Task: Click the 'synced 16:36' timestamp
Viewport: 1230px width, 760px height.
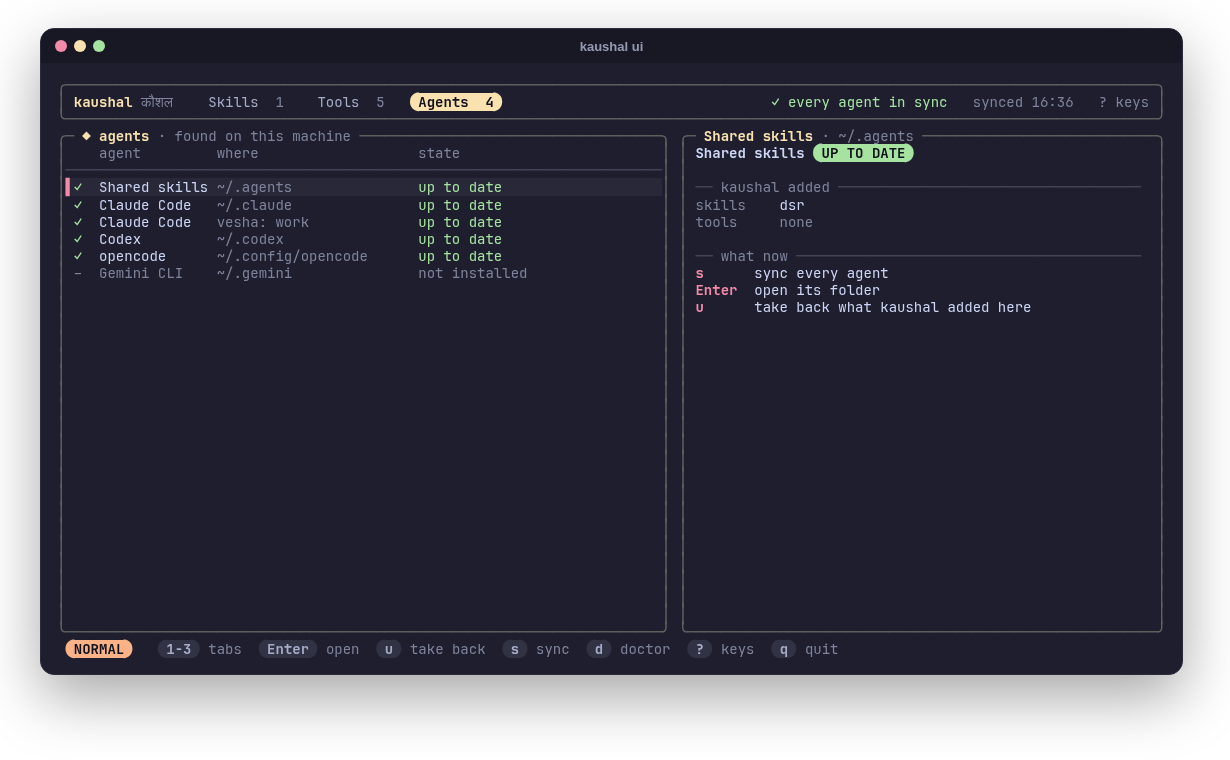Action: 1023,102
